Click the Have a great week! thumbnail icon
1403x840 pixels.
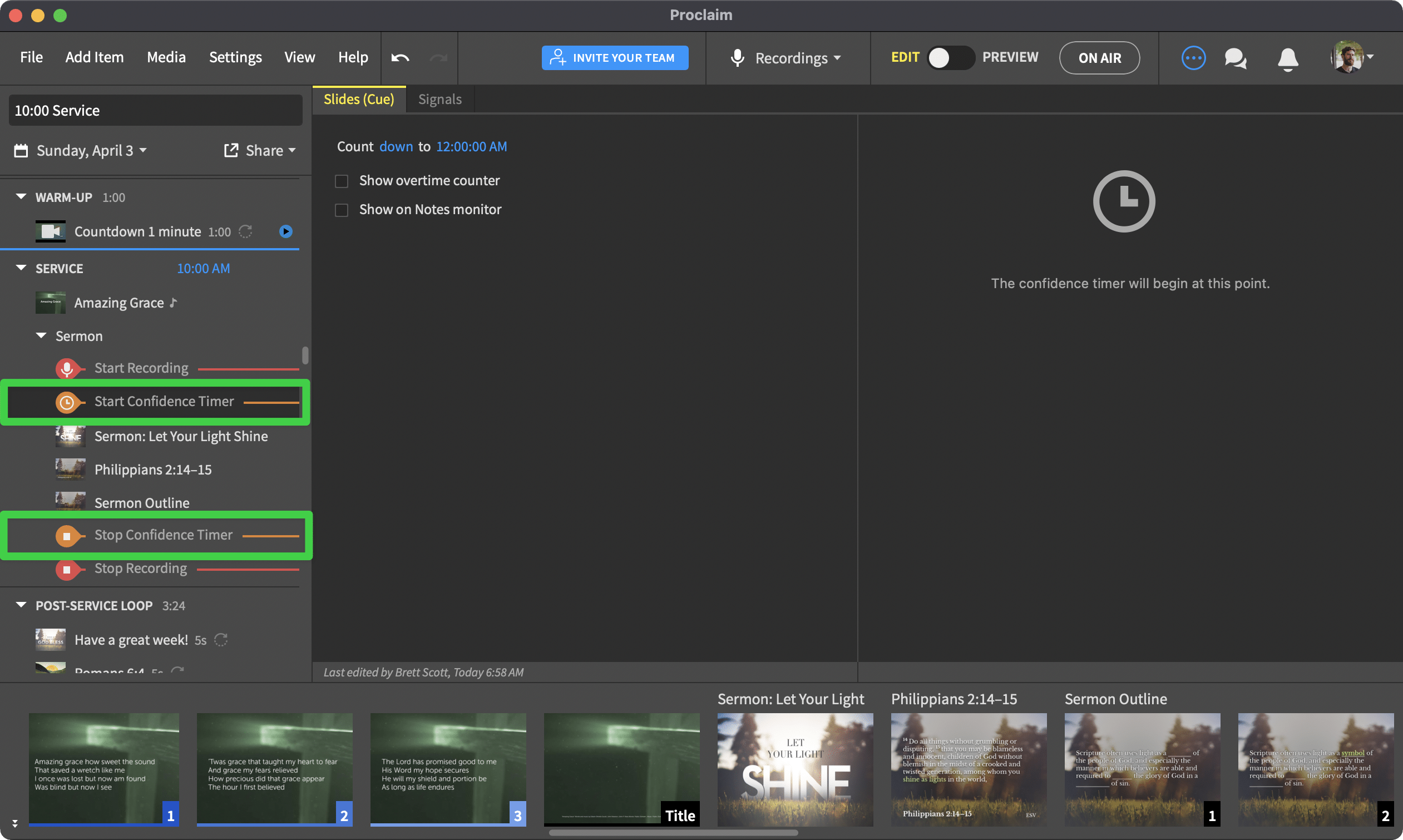[x=51, y=640]
